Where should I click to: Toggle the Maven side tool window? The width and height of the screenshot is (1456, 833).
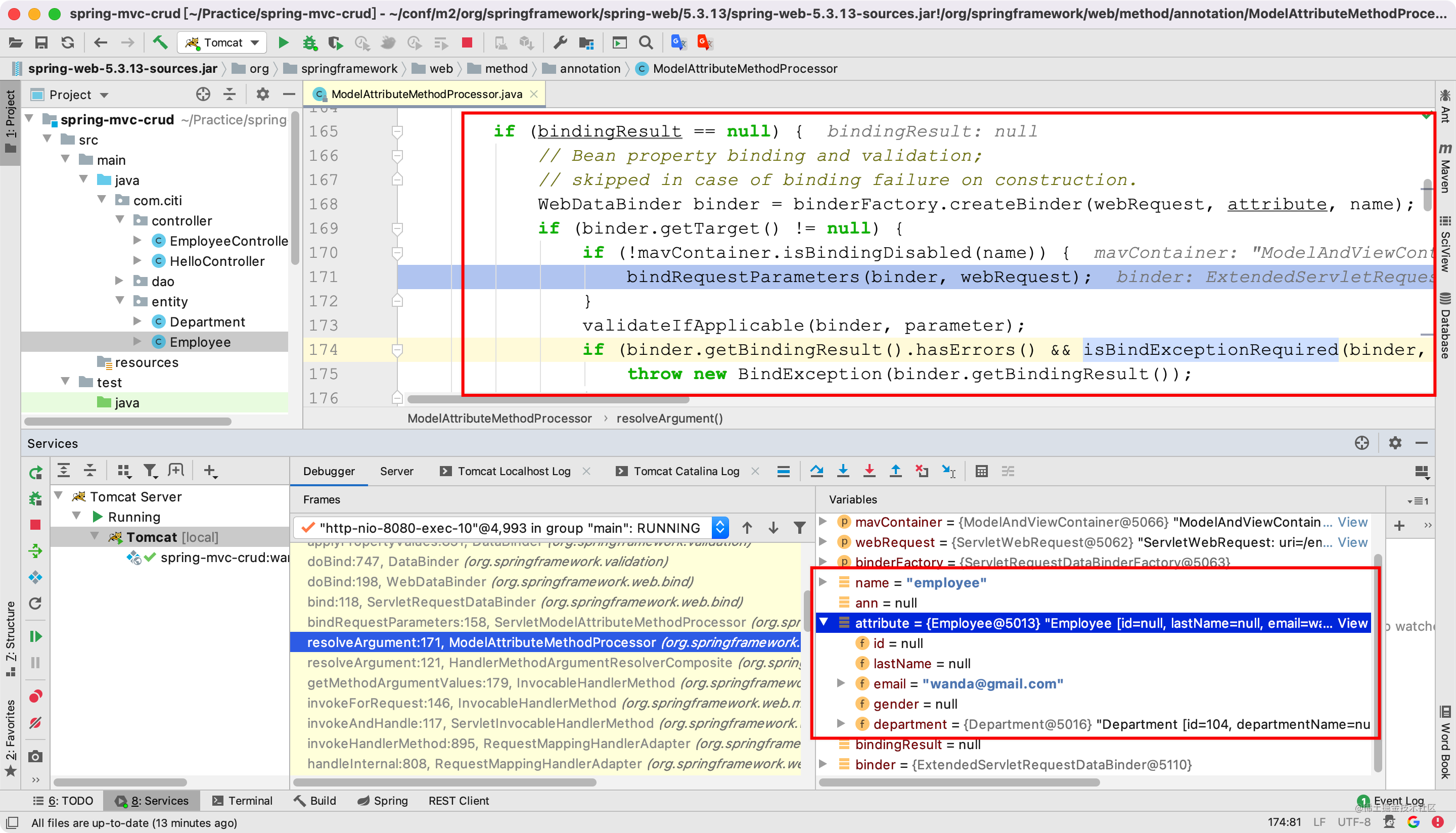[x=1445, y=168]
